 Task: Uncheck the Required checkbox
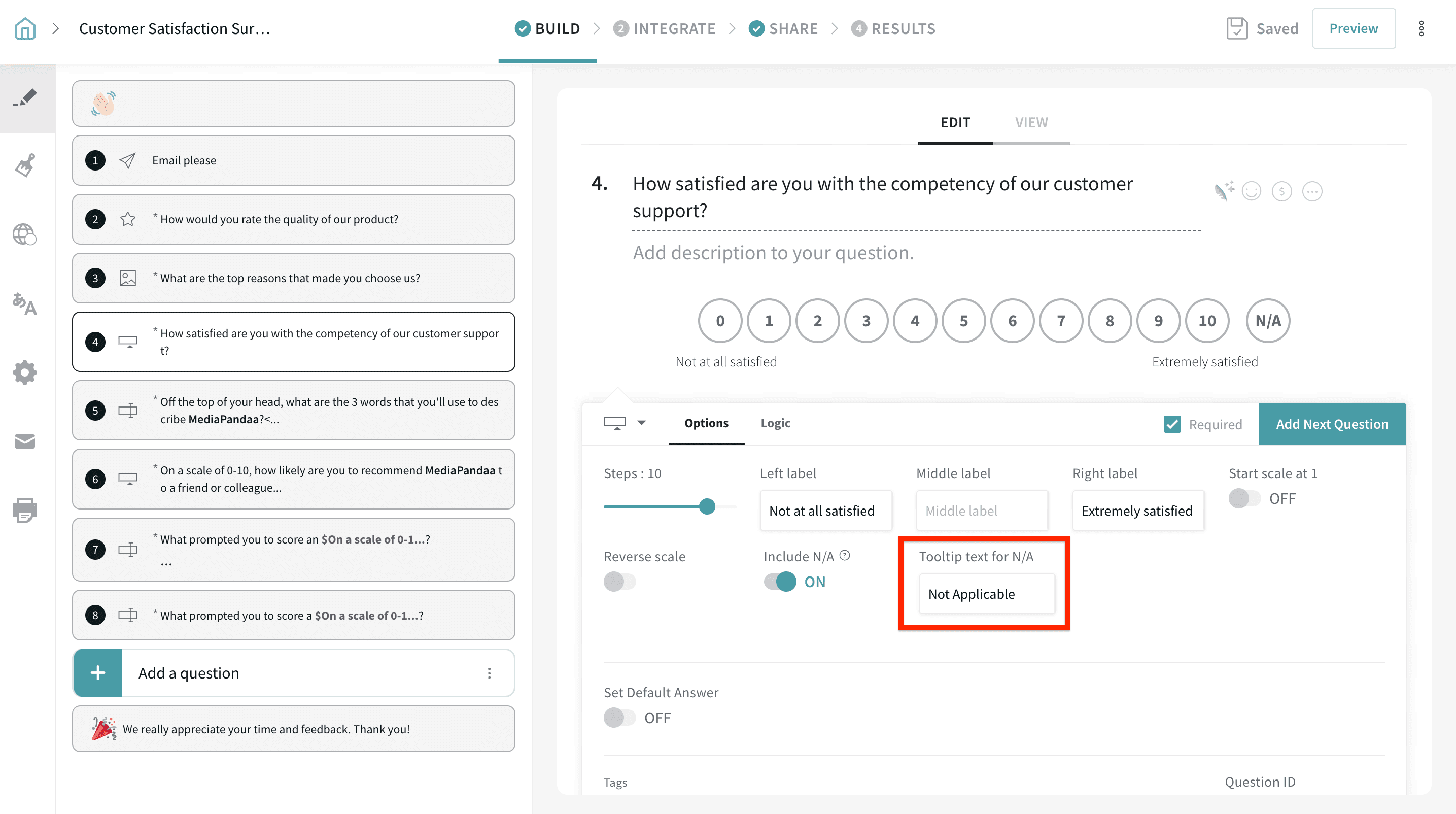(x=1172, y=424)
